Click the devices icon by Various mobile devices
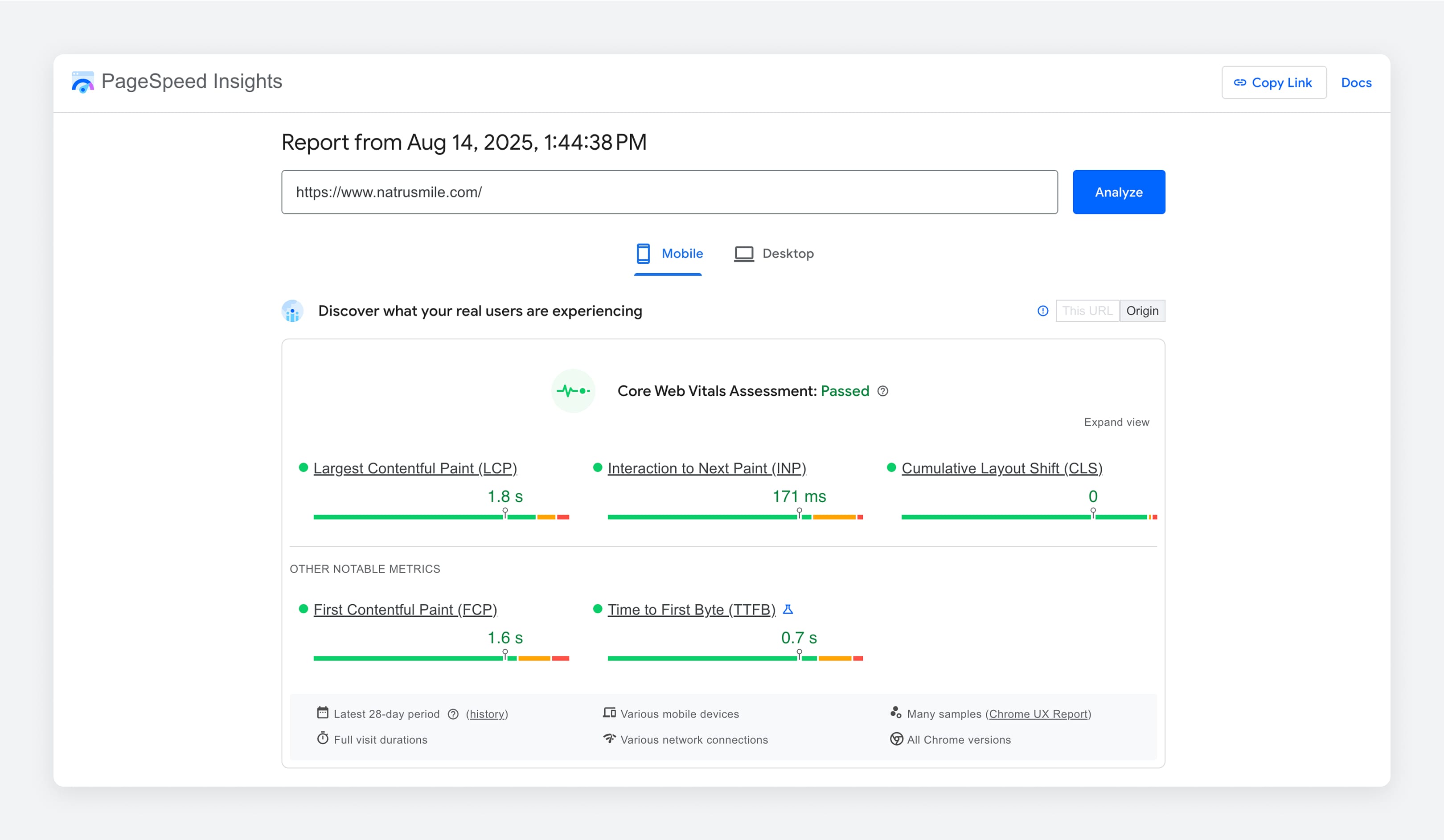This screenshot has height=840, width=1444. (609, 712)
